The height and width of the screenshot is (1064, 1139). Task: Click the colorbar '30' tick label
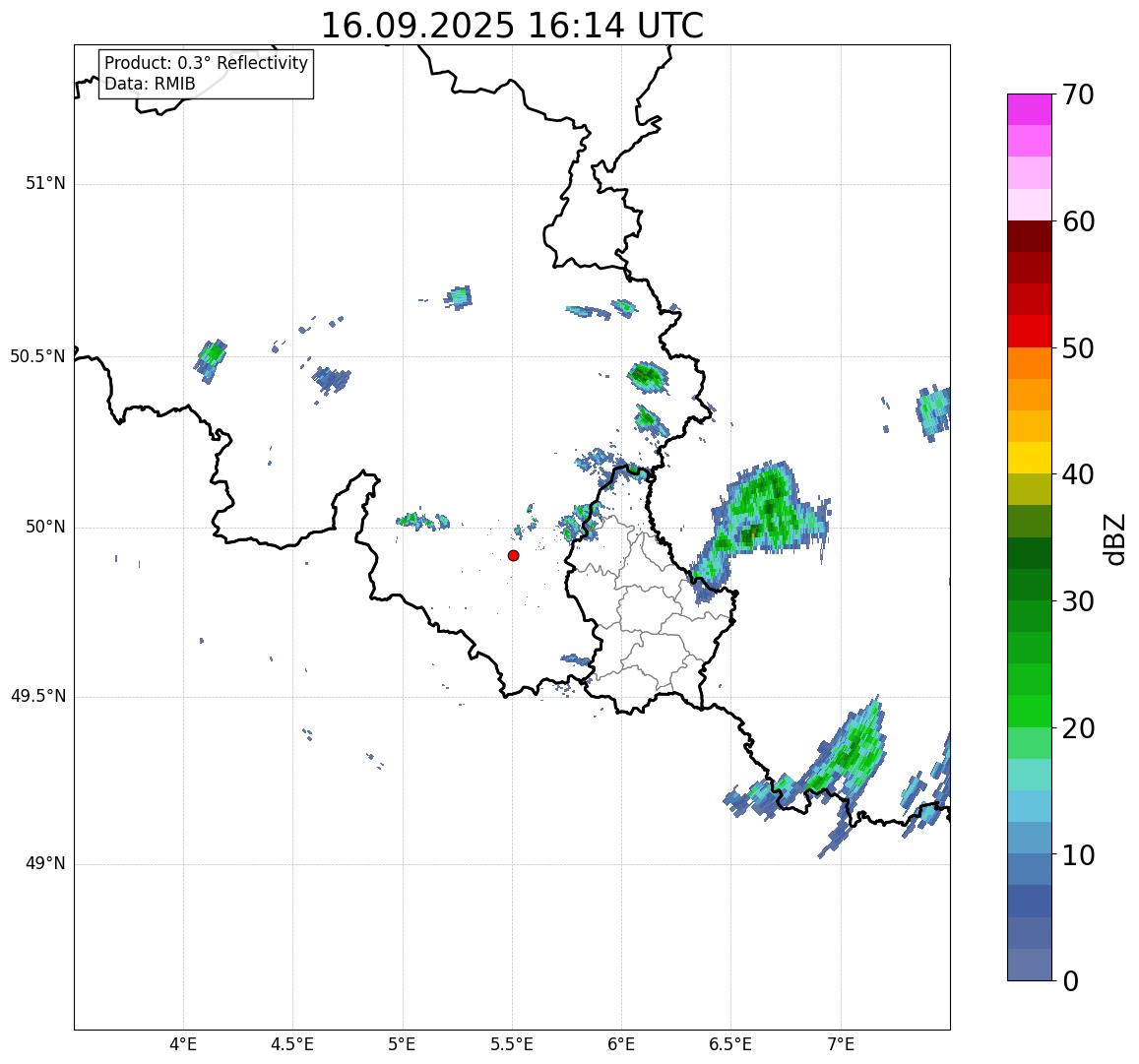[x=1078, y=601]
